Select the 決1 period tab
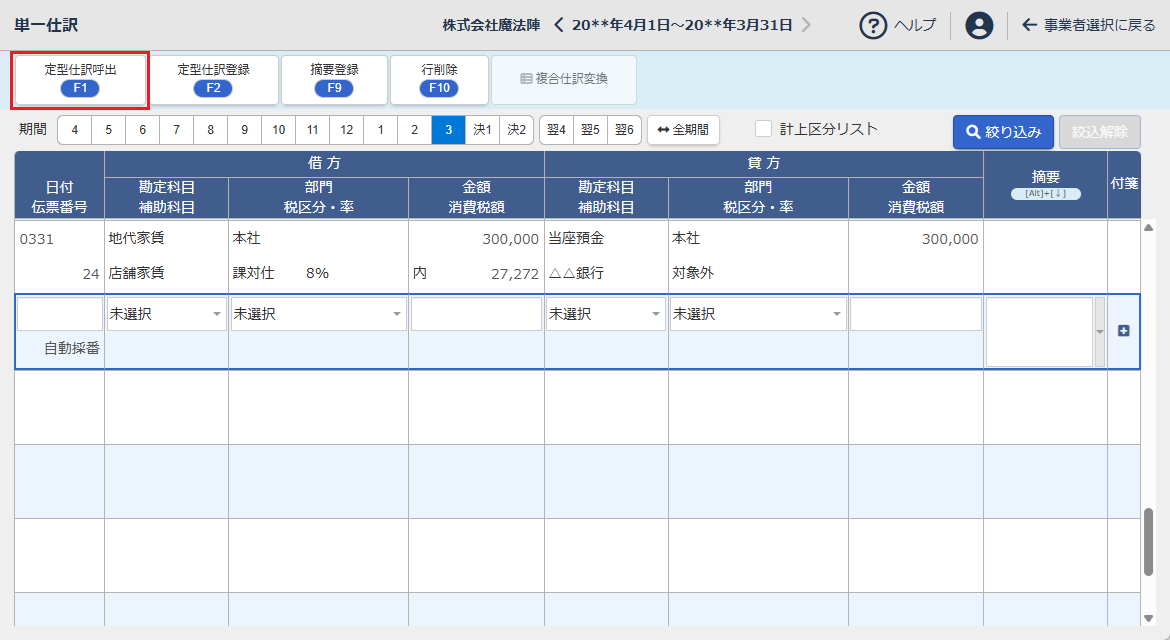Screen dimensions: 1170x640 (482, 130)
